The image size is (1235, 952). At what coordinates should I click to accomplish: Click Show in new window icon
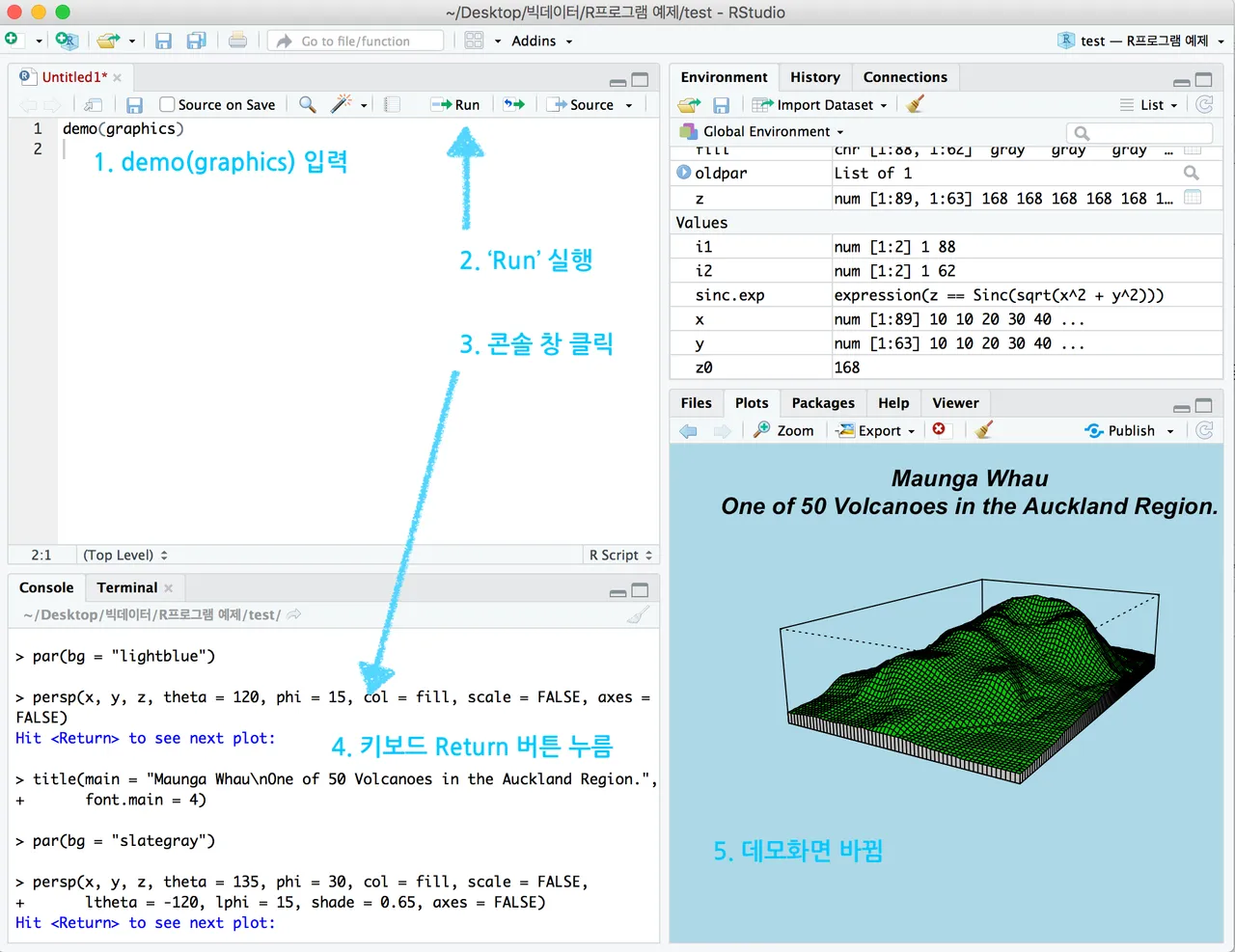pyautogui.click(x=93, y=104)
